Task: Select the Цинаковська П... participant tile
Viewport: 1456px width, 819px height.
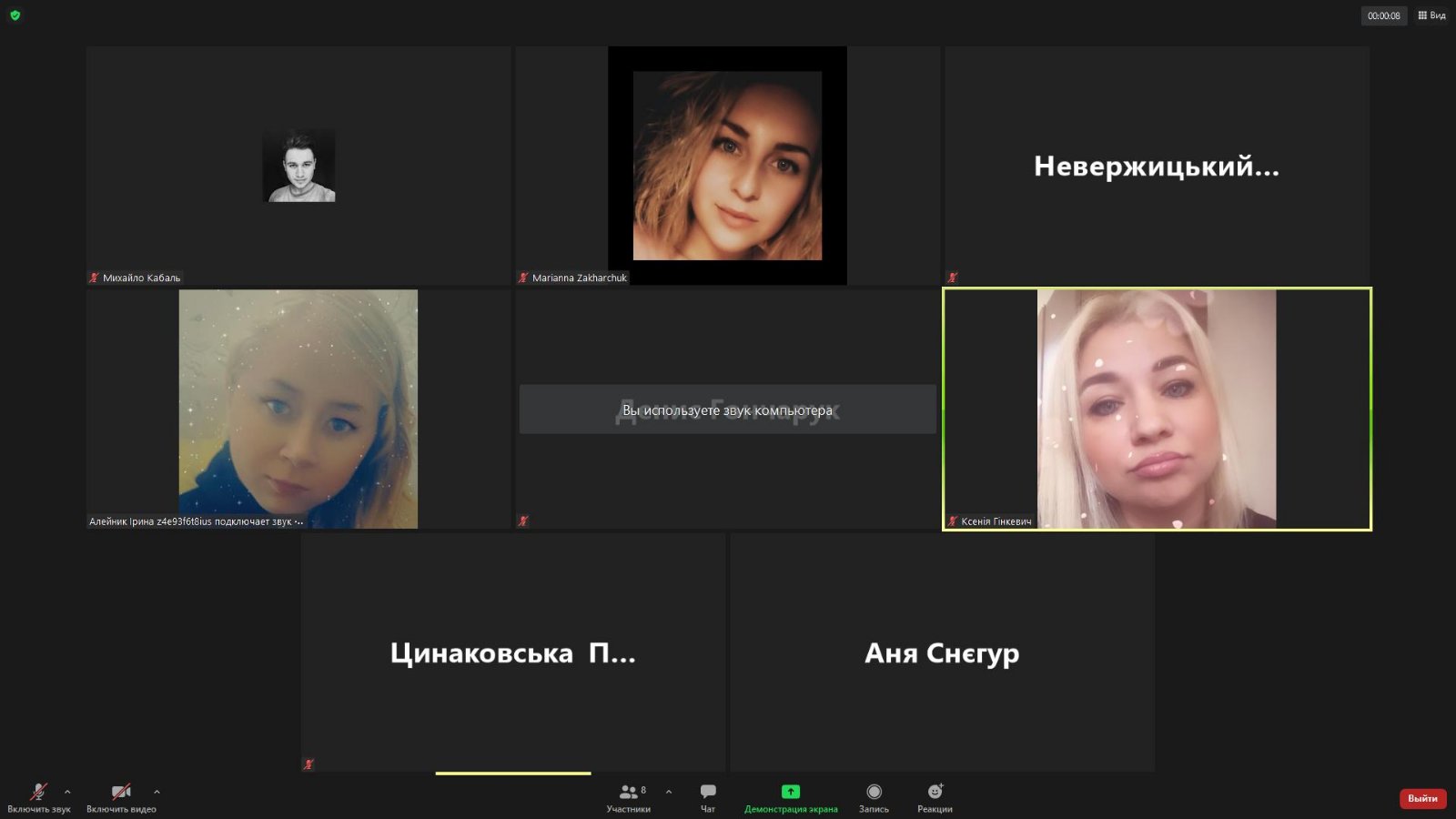Action: [x=513, y=652]
